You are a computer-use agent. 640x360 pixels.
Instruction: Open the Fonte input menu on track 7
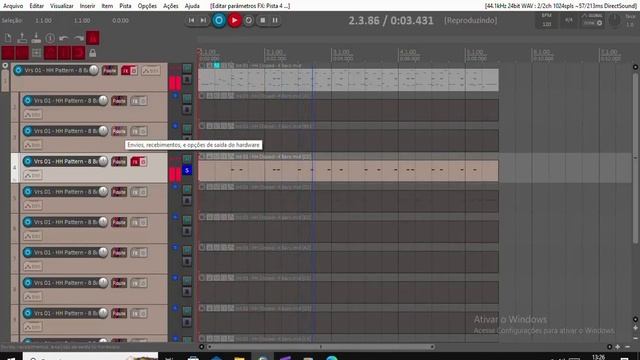pos(119,253)
